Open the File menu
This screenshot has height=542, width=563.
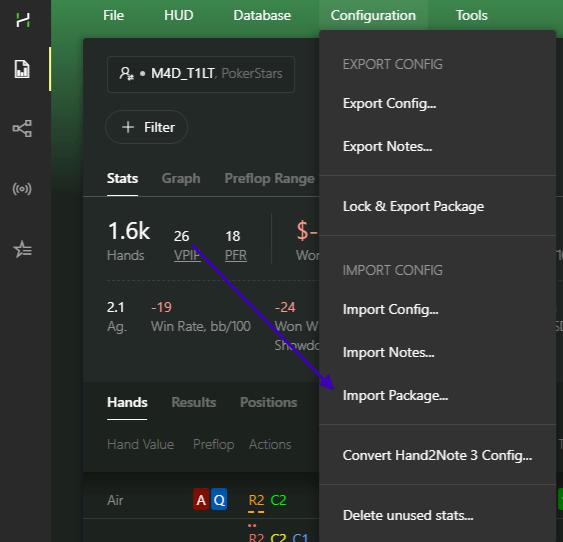[113, 15]
